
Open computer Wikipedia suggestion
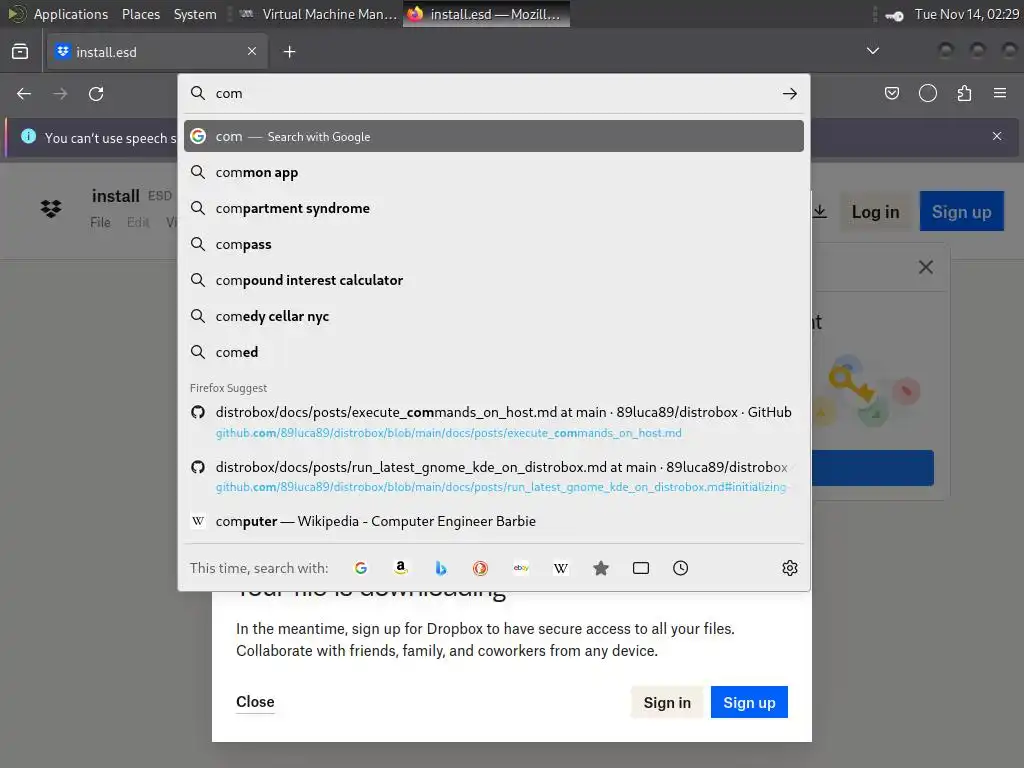click(494, 521)
